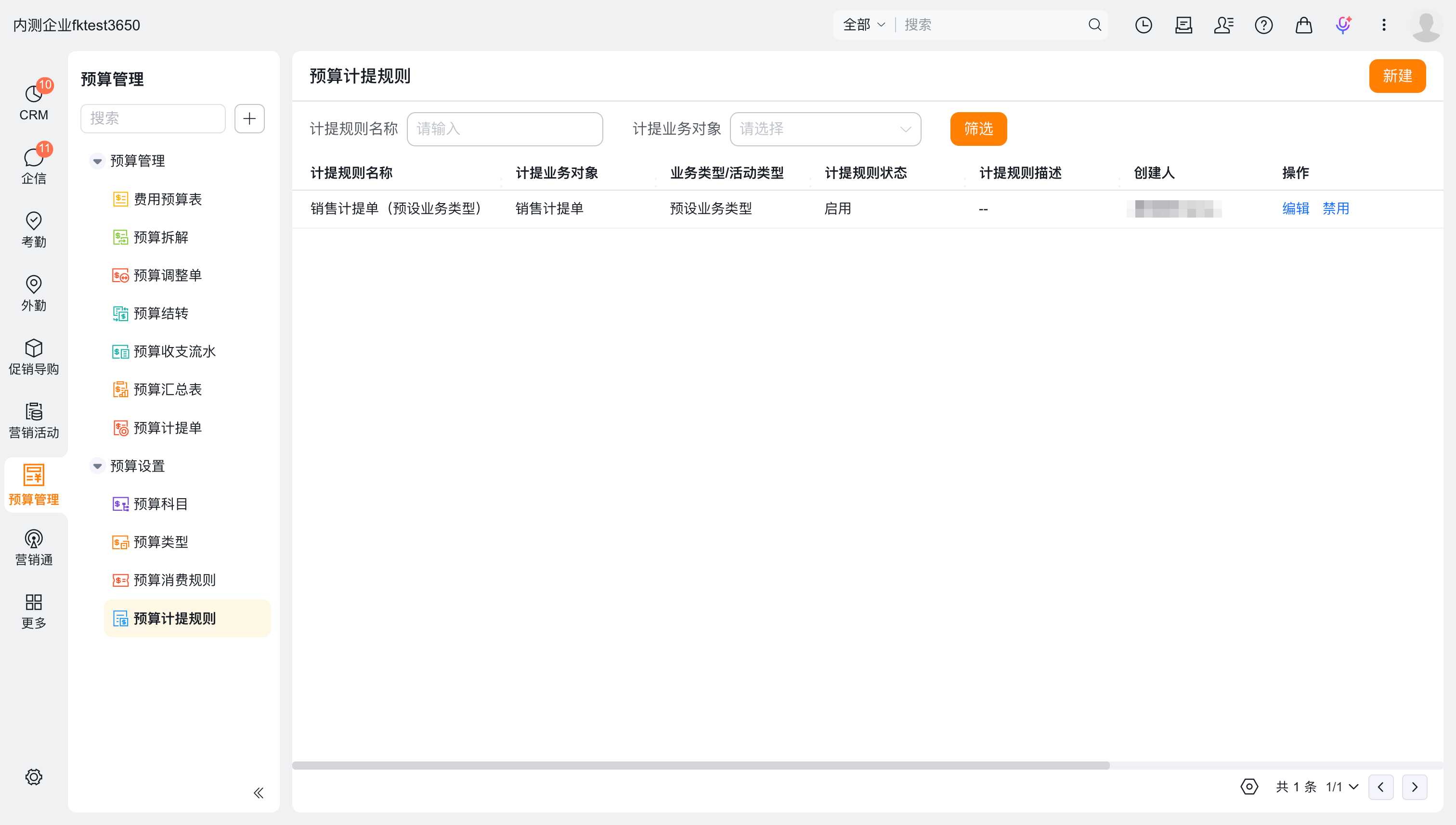Collapse the 预算设置 tree group
This screenshot has width=1456, height=825.
pyautogui.click(x=97, y=466)
